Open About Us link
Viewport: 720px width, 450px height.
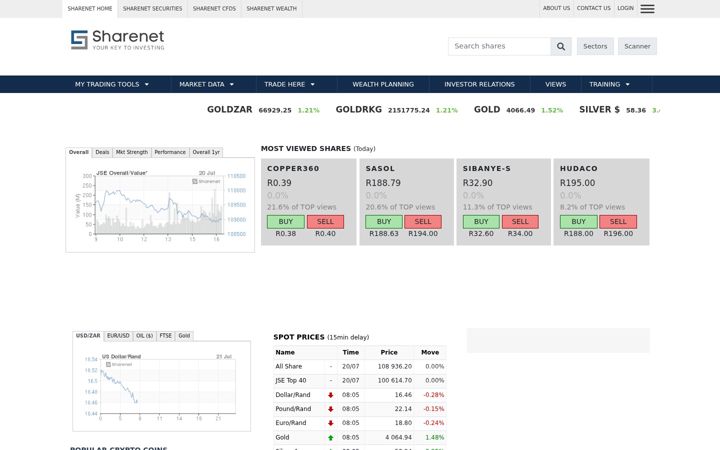556,8
